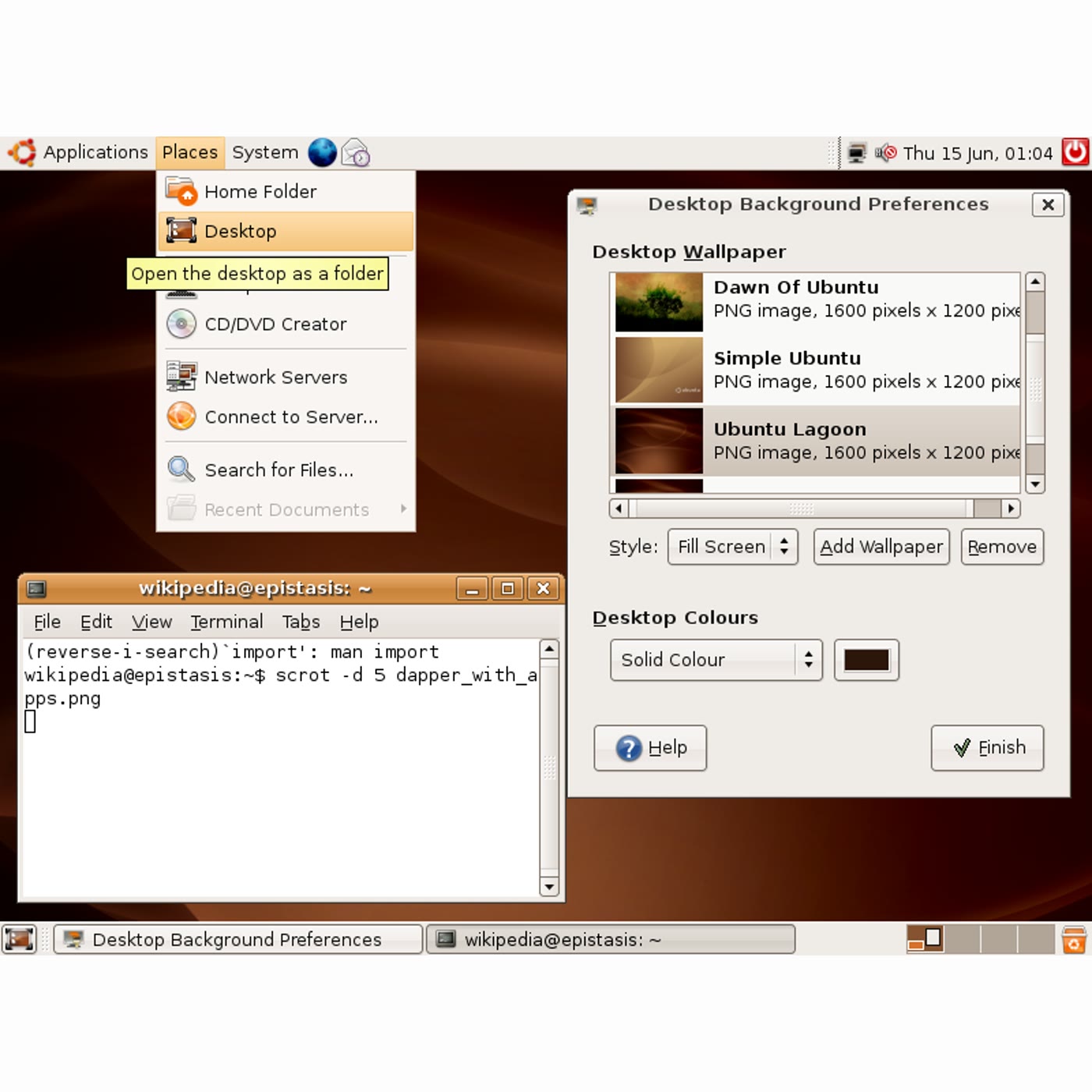Open the terminal's Tabs menu
This screenshot has width=1092, height=1092.
pyautogui.click(x=301, y=622)
